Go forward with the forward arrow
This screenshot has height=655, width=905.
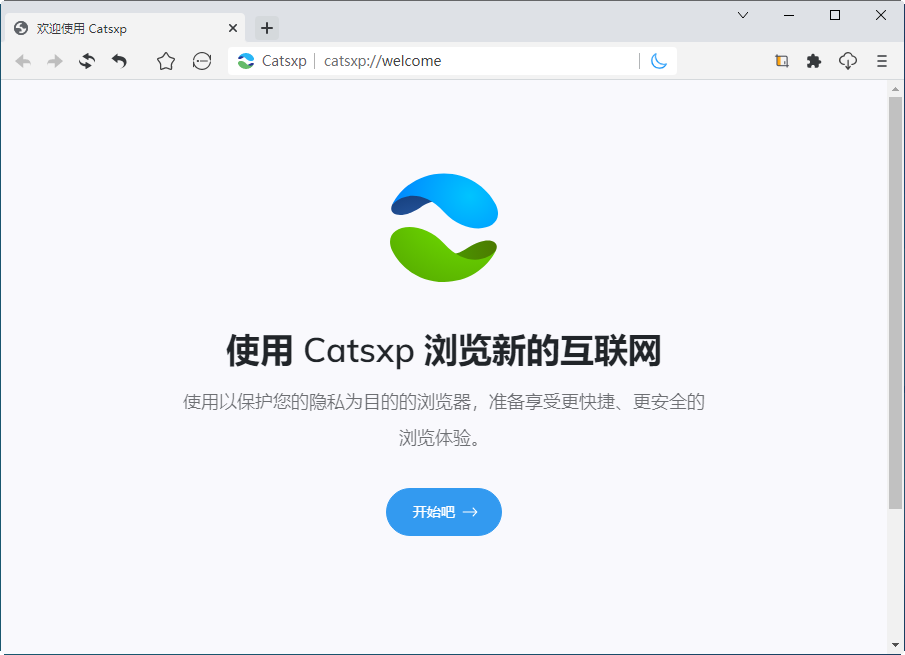[55, 61]
